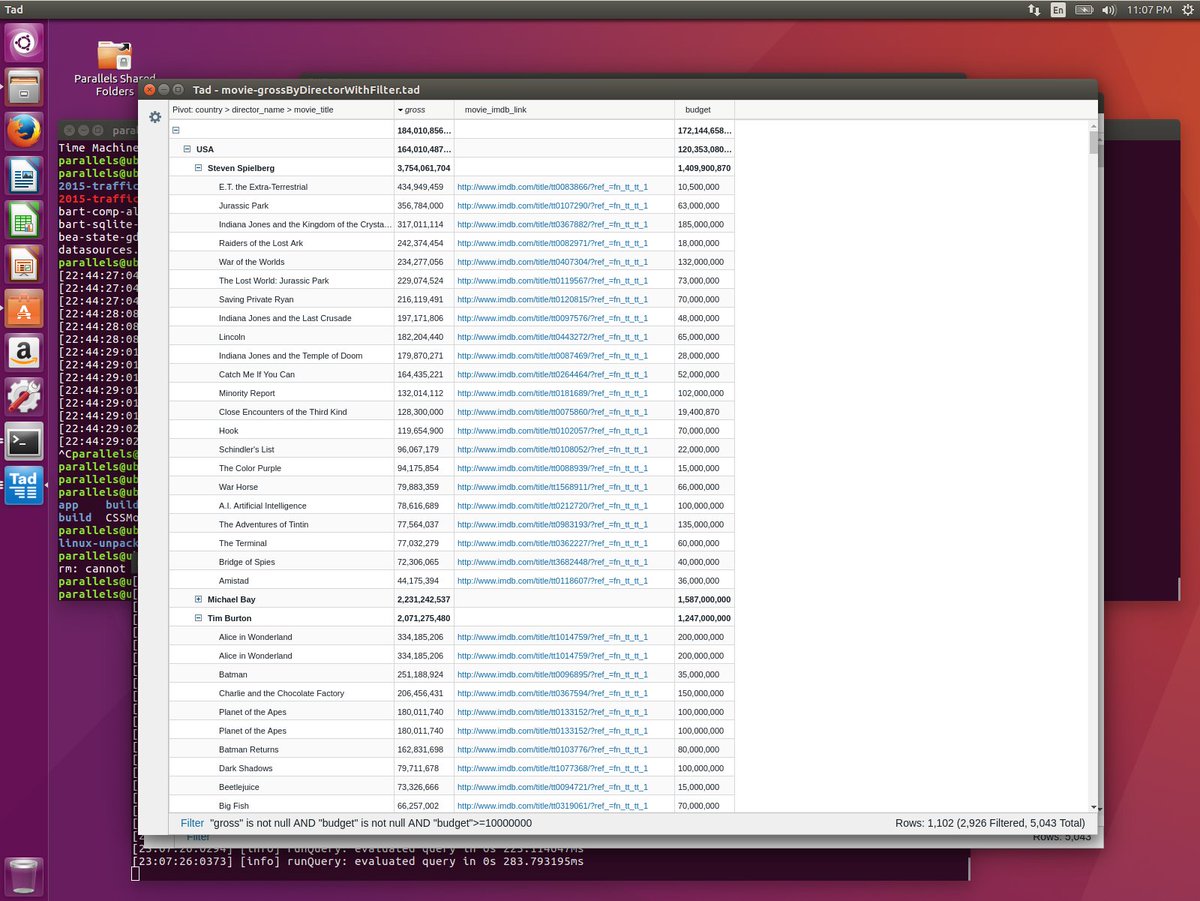
Task: Click the scrollbar down arrow
Action: point(1094,807)
